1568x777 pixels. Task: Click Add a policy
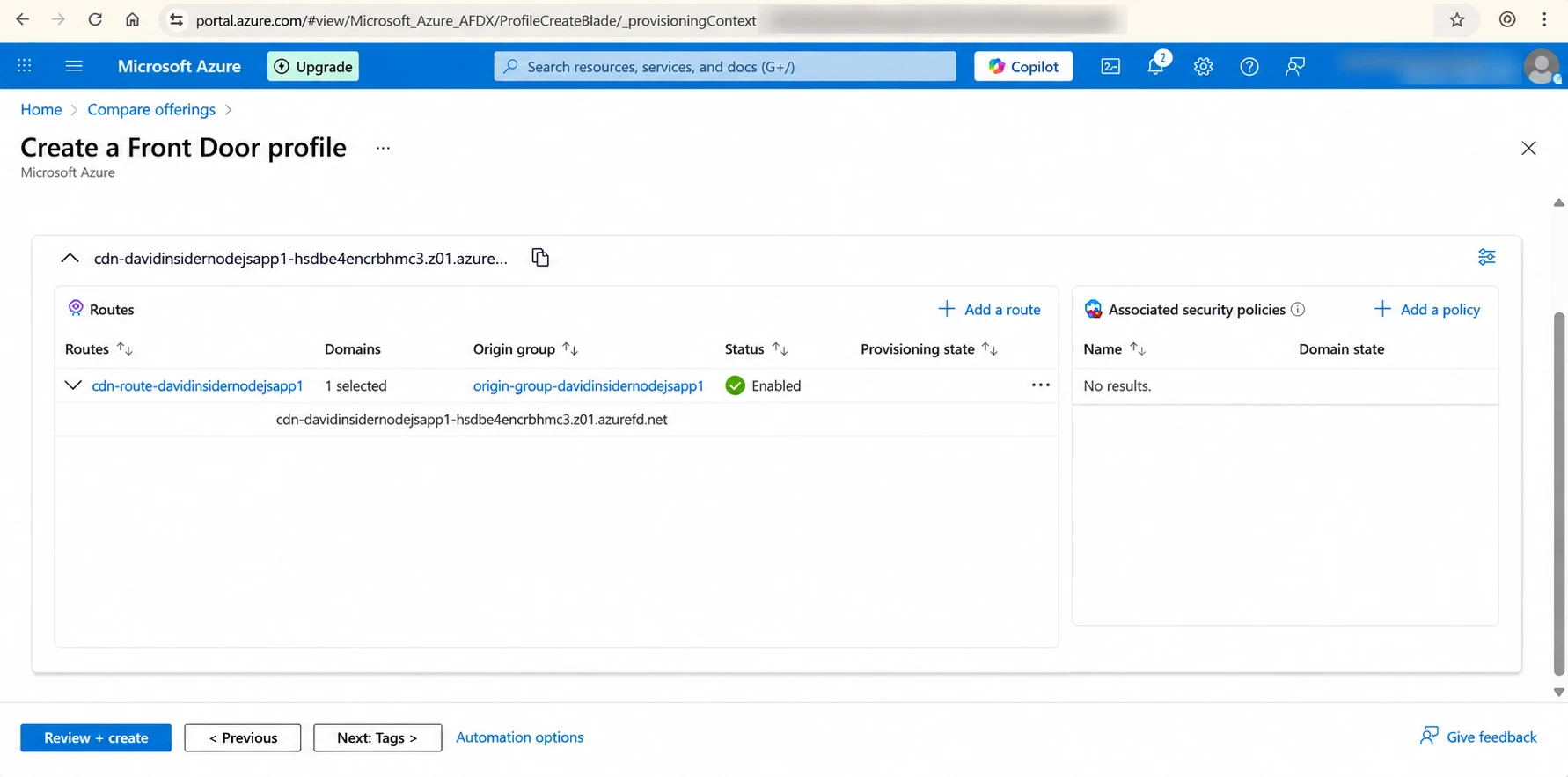[x=1426, y=309]
